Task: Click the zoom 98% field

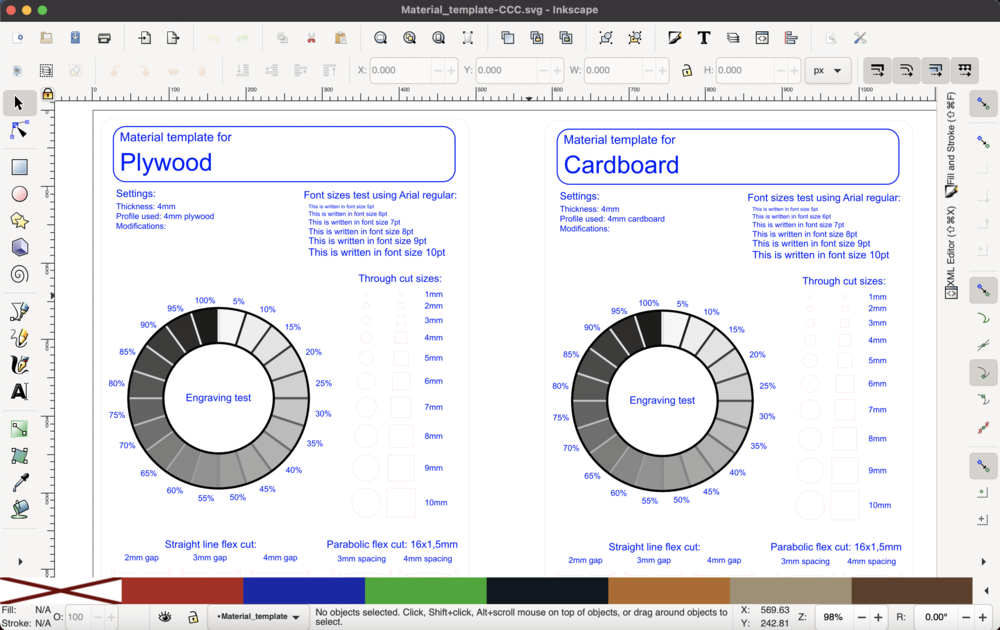Action: pos(833,617)
